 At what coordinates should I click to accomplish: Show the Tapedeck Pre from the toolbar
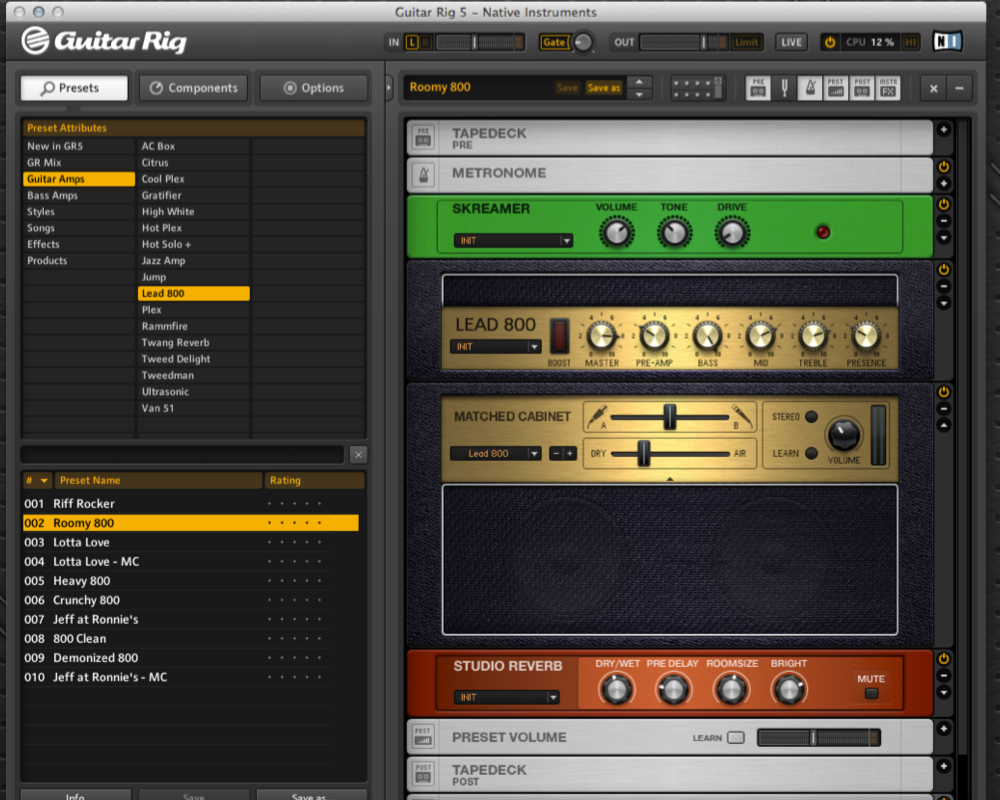pyautogui.click(x=758, y=87)
